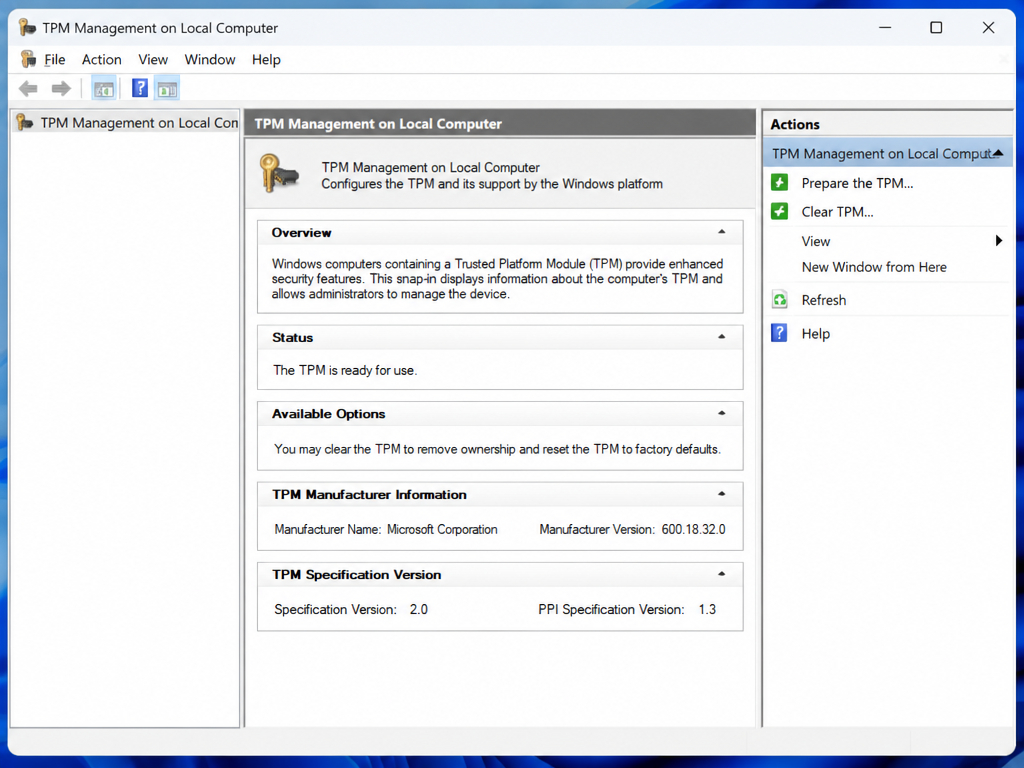Click the green icon beside Prepare the TPM
Image resolution: width=1024 pixels, height=768 pixels.
[x=779, y=182]
